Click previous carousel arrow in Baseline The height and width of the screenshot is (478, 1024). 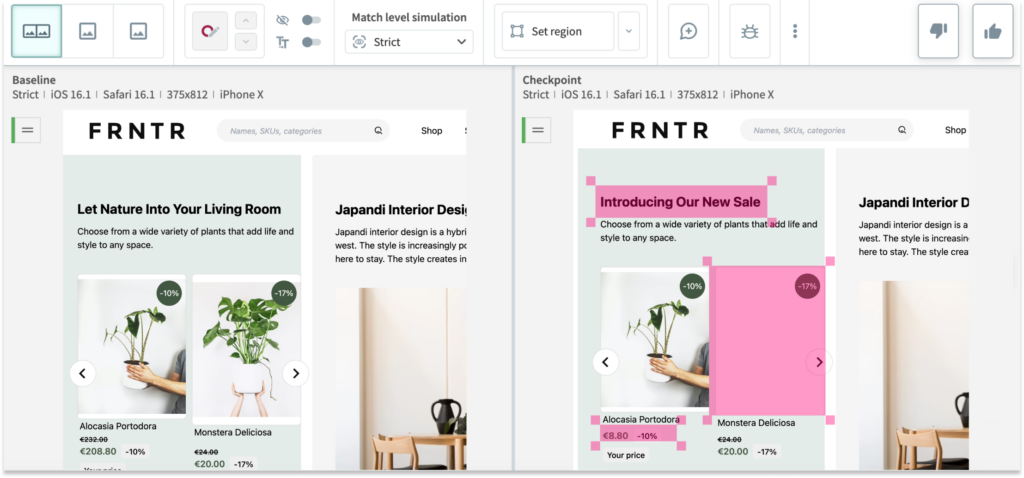(x=83, y=373)
